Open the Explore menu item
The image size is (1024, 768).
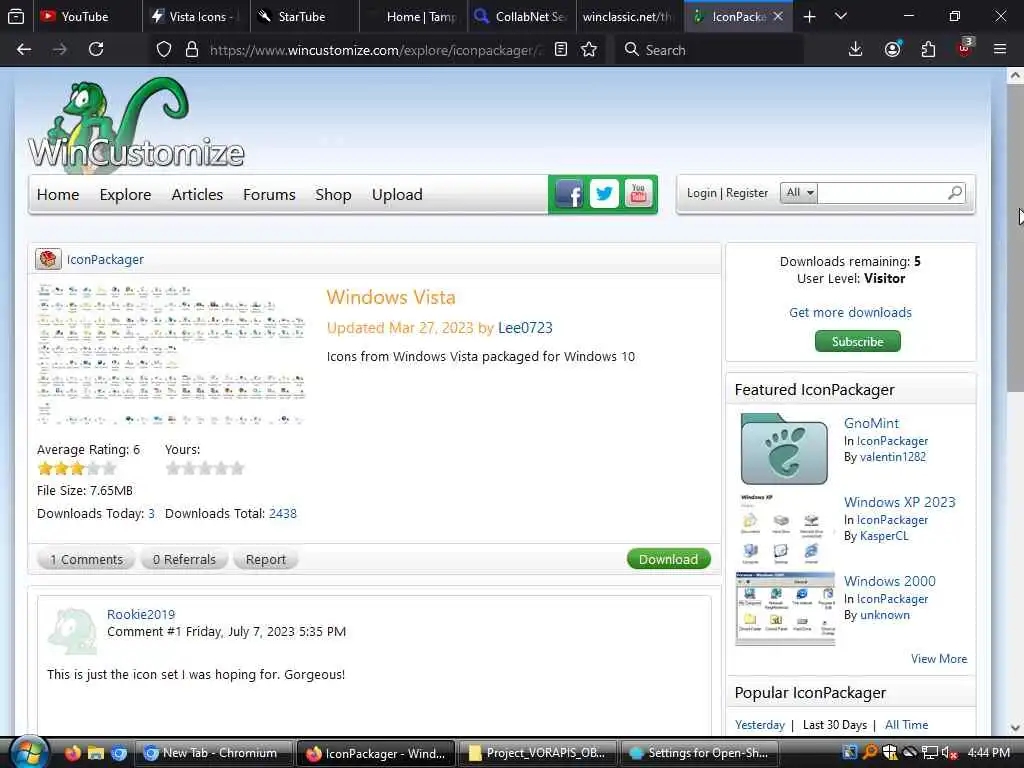(x=125, y=195)
